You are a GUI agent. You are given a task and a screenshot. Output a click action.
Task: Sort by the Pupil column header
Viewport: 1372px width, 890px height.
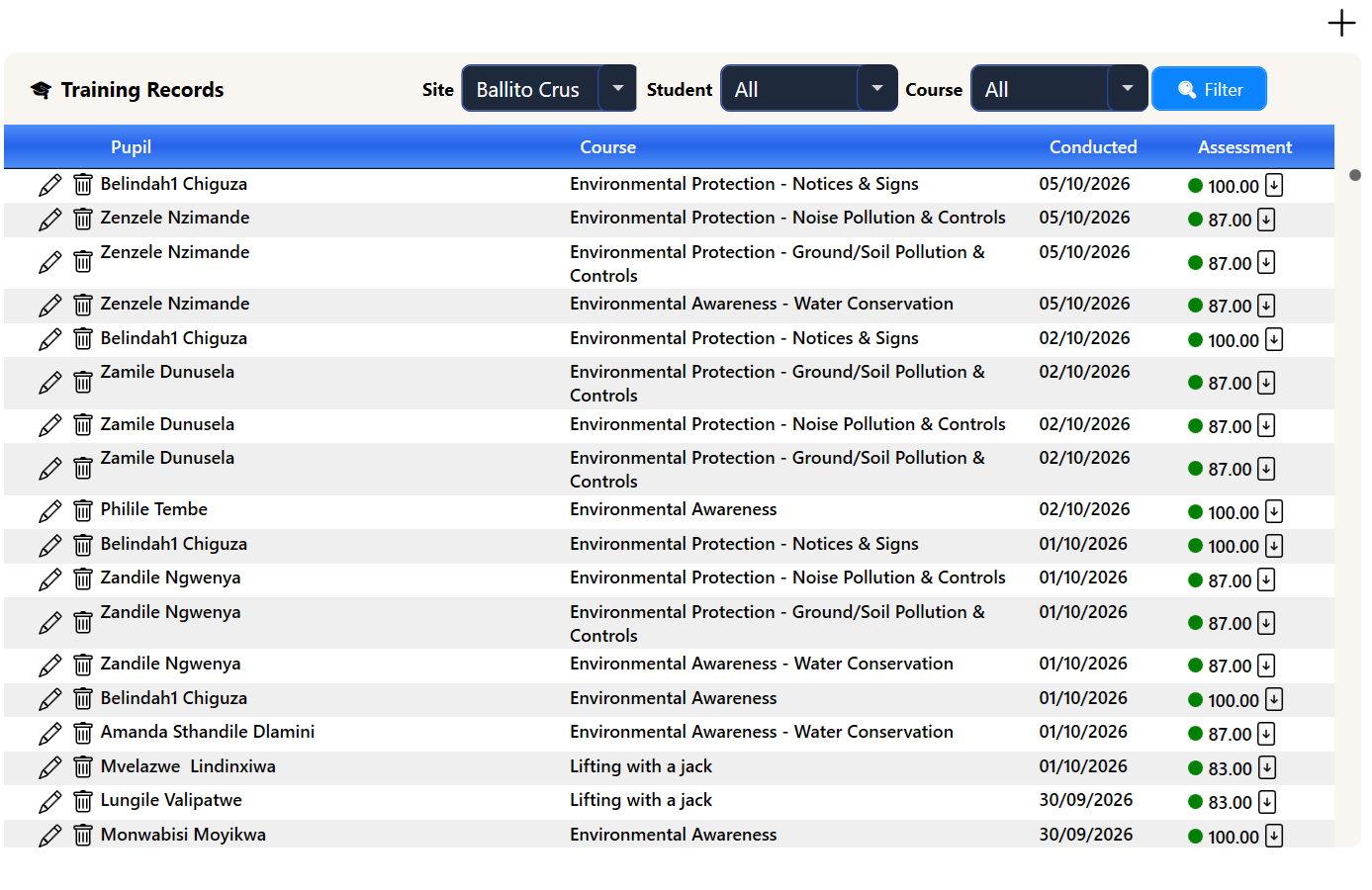[x=131, y=147]
